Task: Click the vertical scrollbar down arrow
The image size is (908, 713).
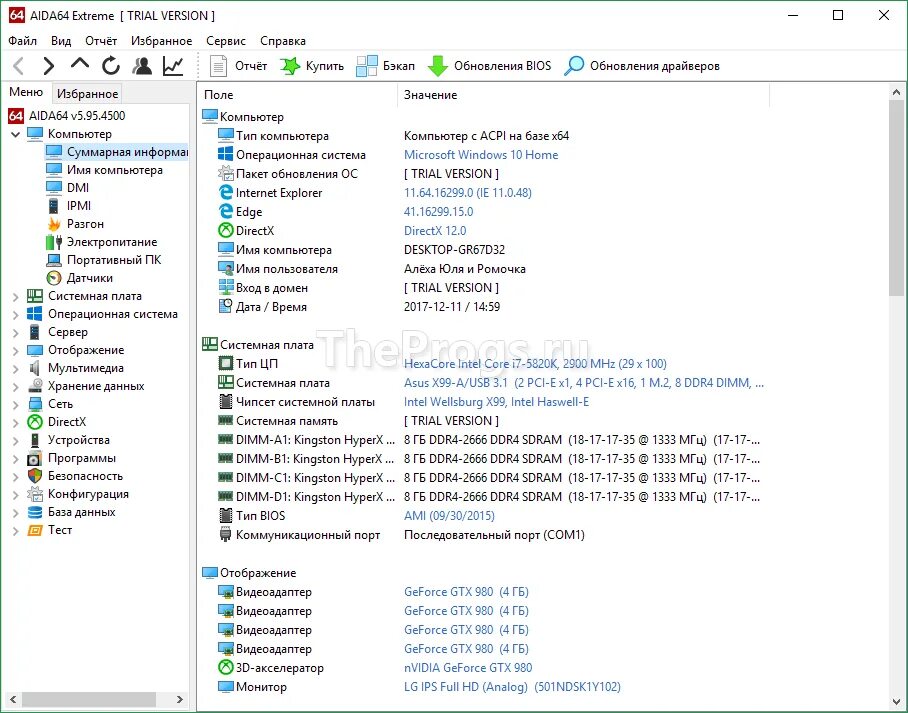Action: [896, 703]
